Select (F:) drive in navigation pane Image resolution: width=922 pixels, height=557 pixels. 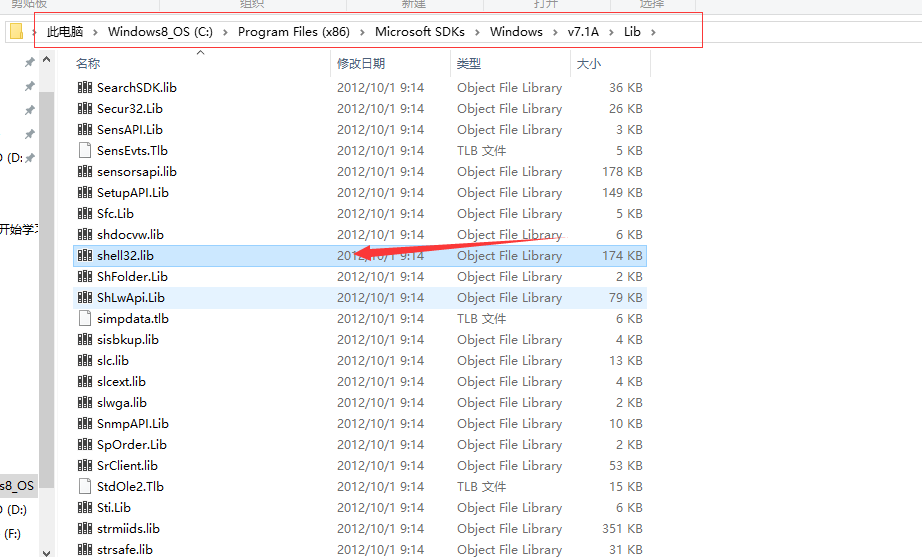[x=12, y=534]
